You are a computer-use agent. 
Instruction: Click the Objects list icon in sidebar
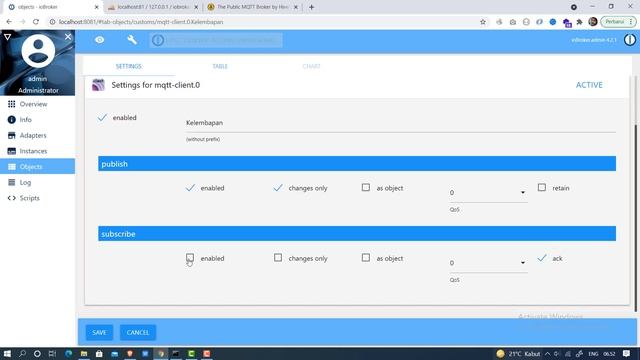point(11,167)
